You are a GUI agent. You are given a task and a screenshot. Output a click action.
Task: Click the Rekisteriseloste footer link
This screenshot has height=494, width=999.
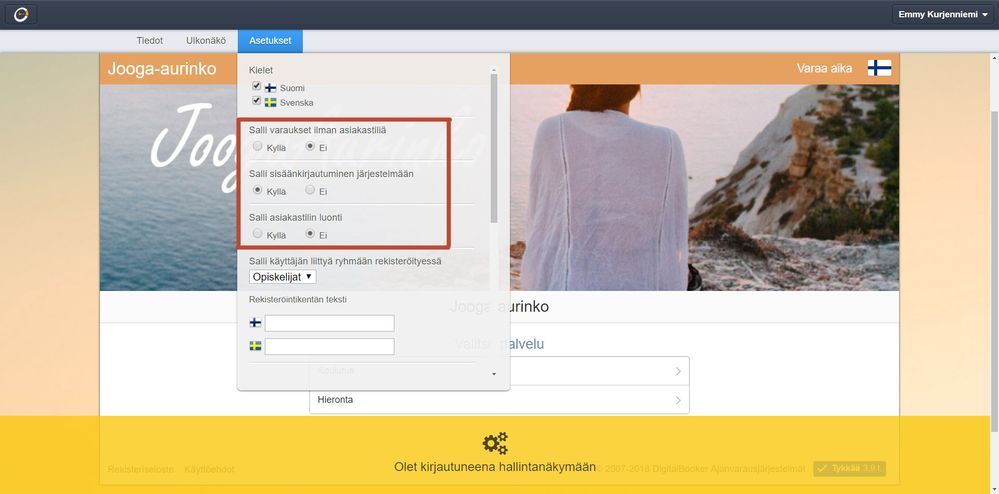140,469
